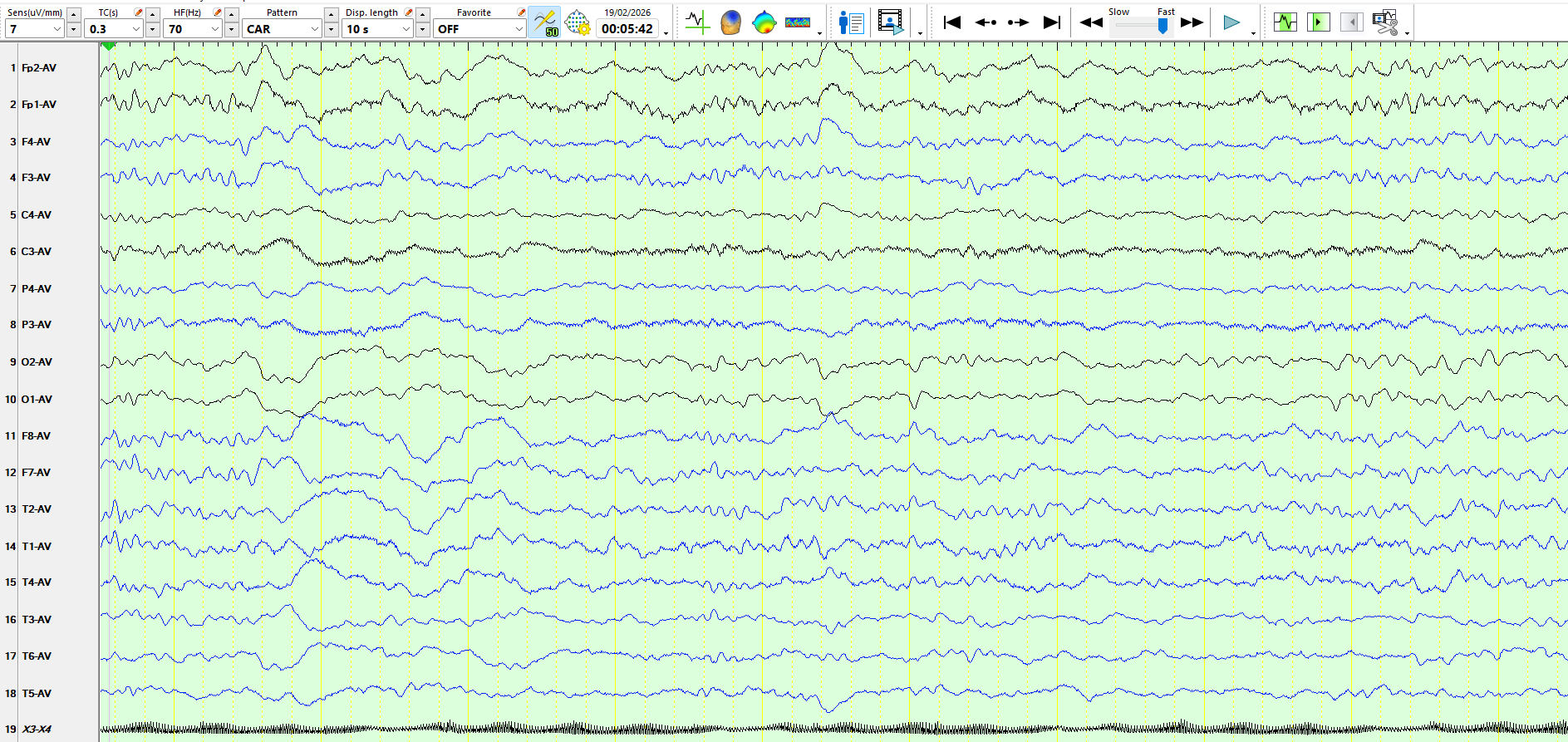Click the pencil edit icon beside Disp. length
Image resolution: width=1568 pixels, height=742 pixels.
408,12
